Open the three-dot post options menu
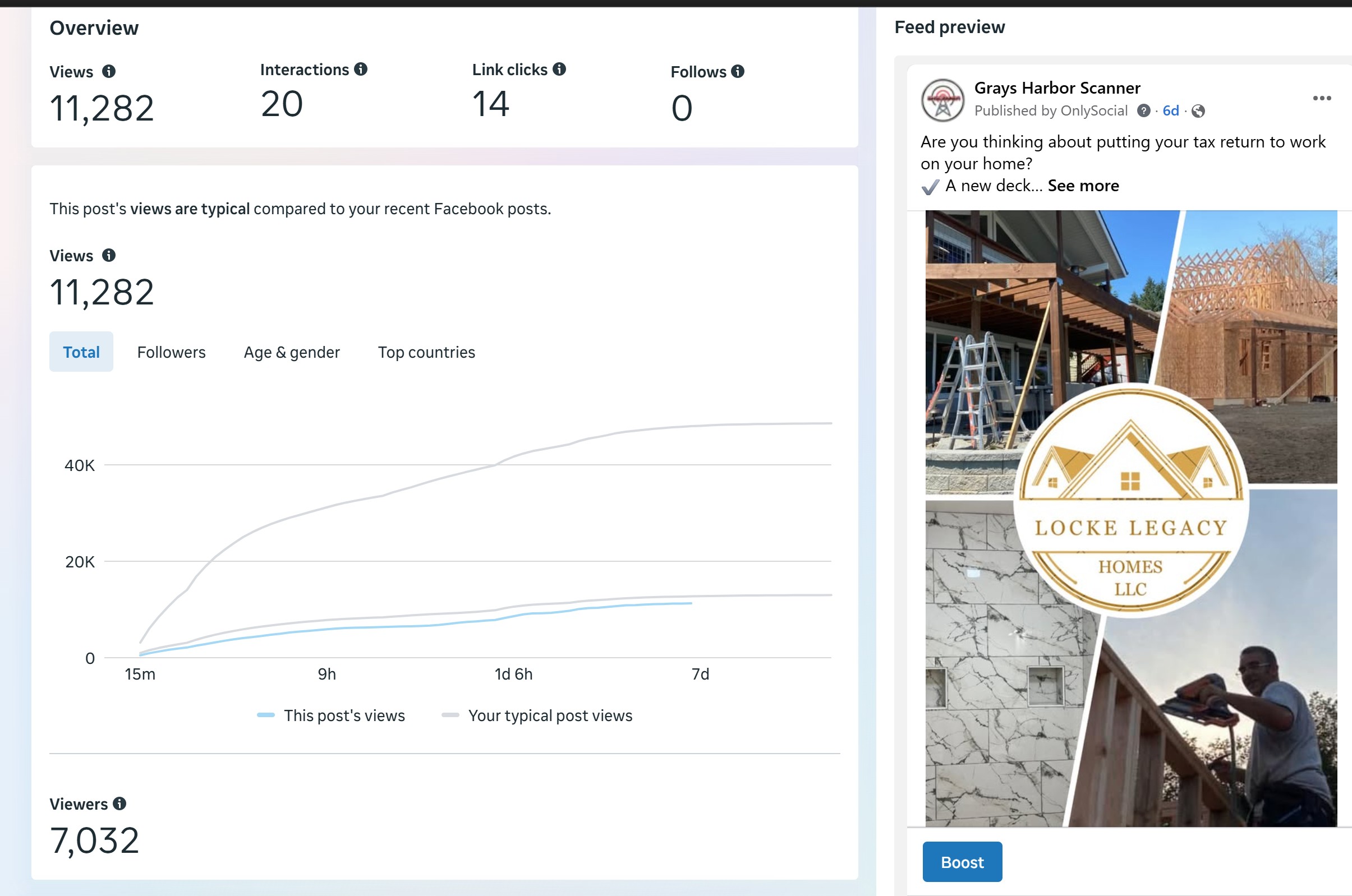Screen dimensions: 1352x896 [1322, 98]
